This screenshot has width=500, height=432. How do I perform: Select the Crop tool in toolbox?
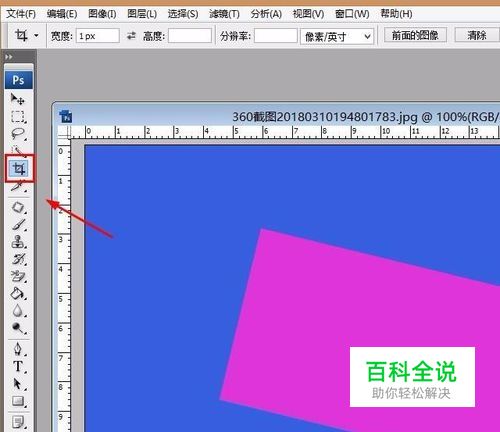coord(19,168)
